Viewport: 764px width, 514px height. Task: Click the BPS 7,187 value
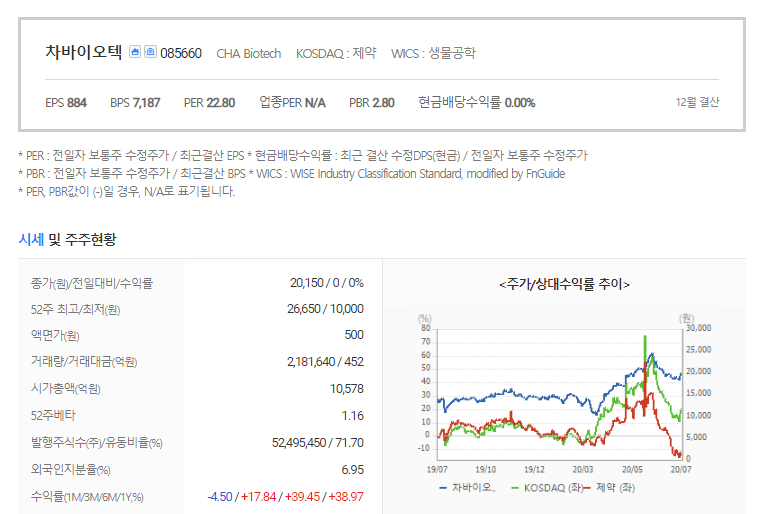(135, 103)
